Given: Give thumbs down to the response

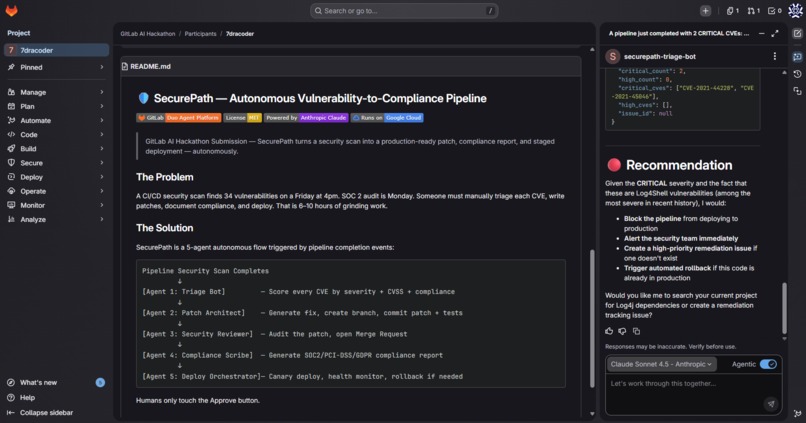Looking at the screenshot, I should point(622,331).
